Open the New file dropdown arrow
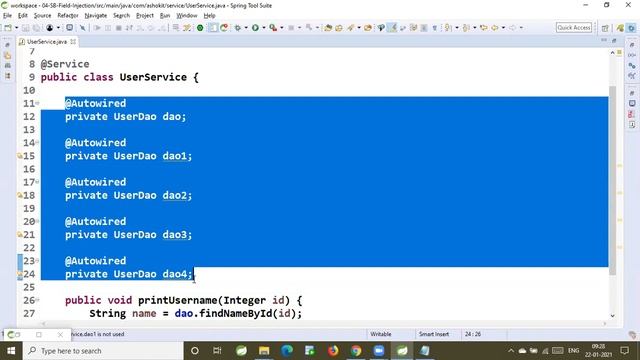The image size is (640, 360). (16, 28)
